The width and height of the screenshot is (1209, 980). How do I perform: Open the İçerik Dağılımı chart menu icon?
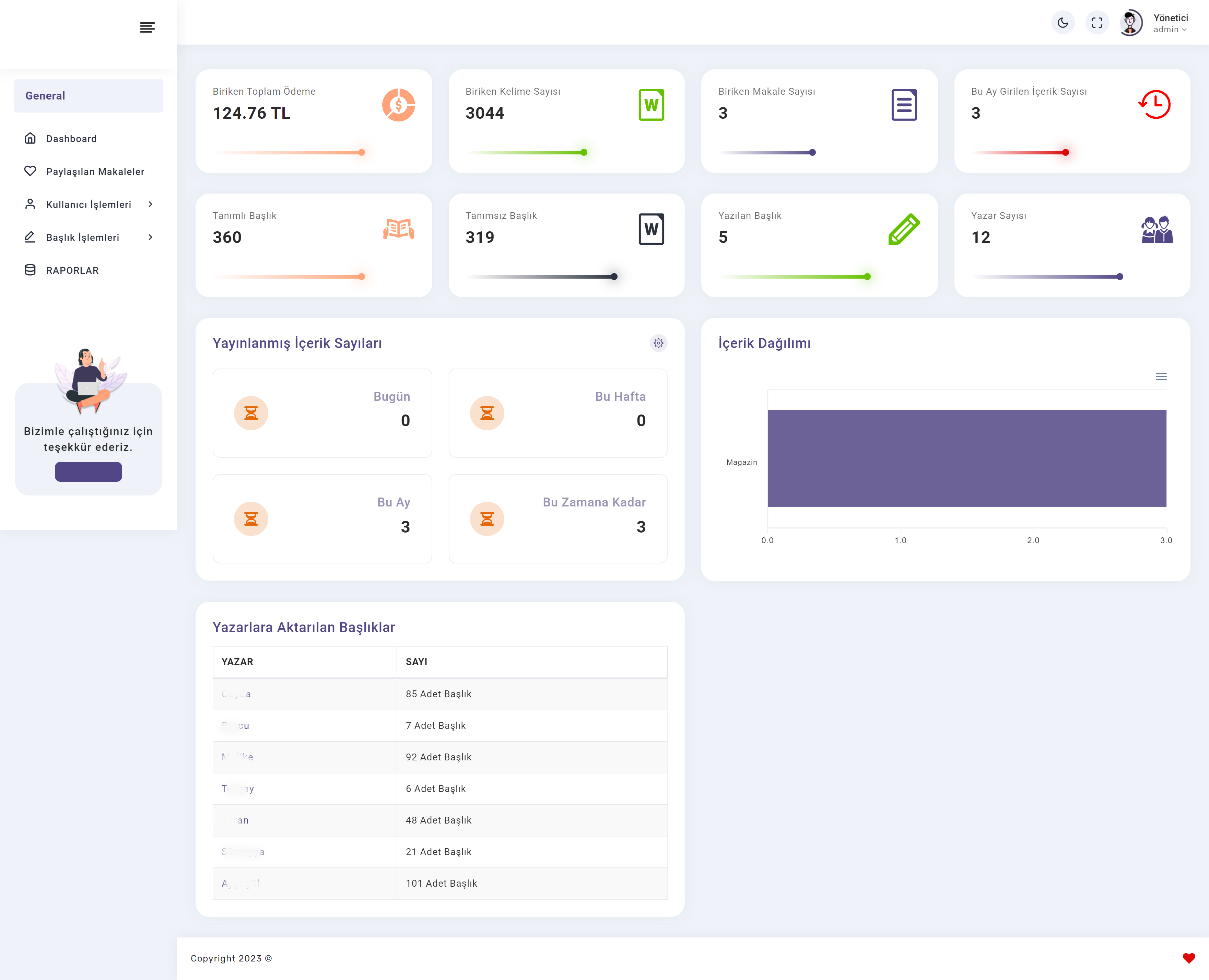click(x=1161, y=376)
